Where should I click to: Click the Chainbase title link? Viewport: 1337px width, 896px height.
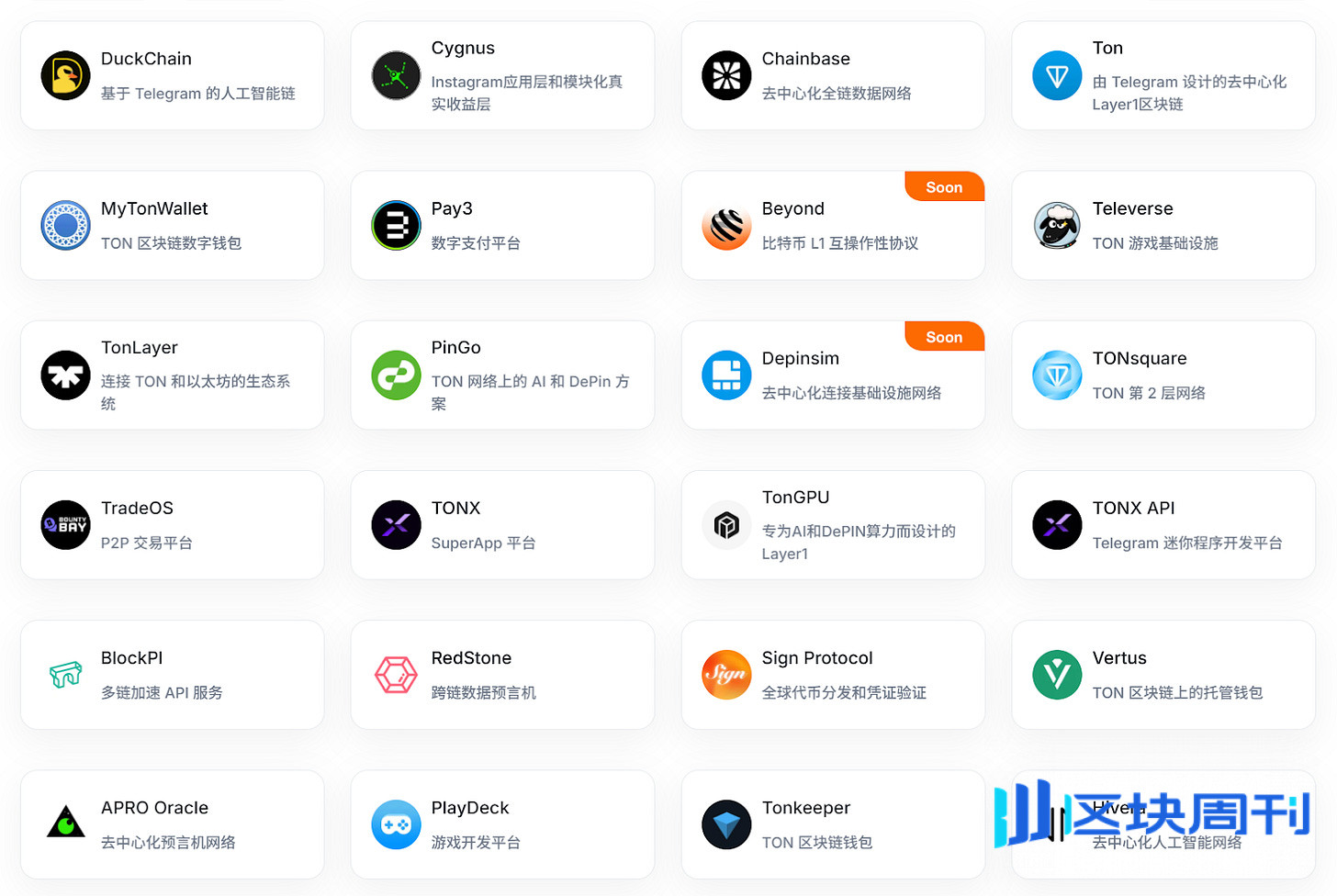[x=805, y=59]
